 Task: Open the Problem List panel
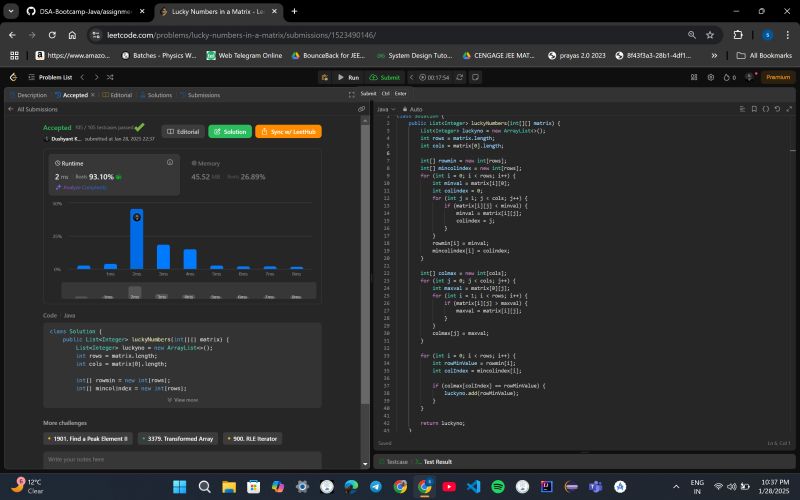[50, 77]
